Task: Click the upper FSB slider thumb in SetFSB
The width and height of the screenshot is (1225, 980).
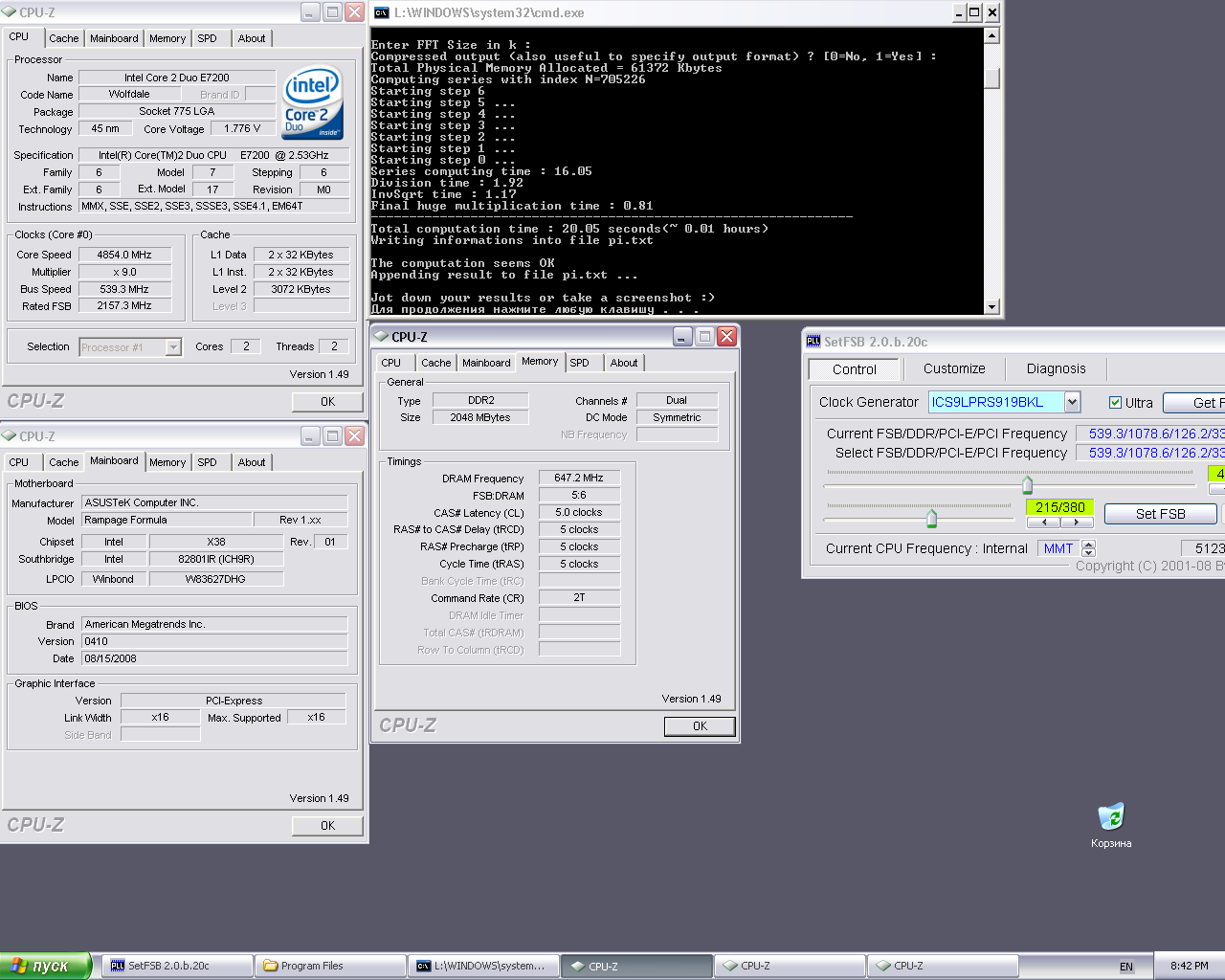Action: [x=1028, y=483]
